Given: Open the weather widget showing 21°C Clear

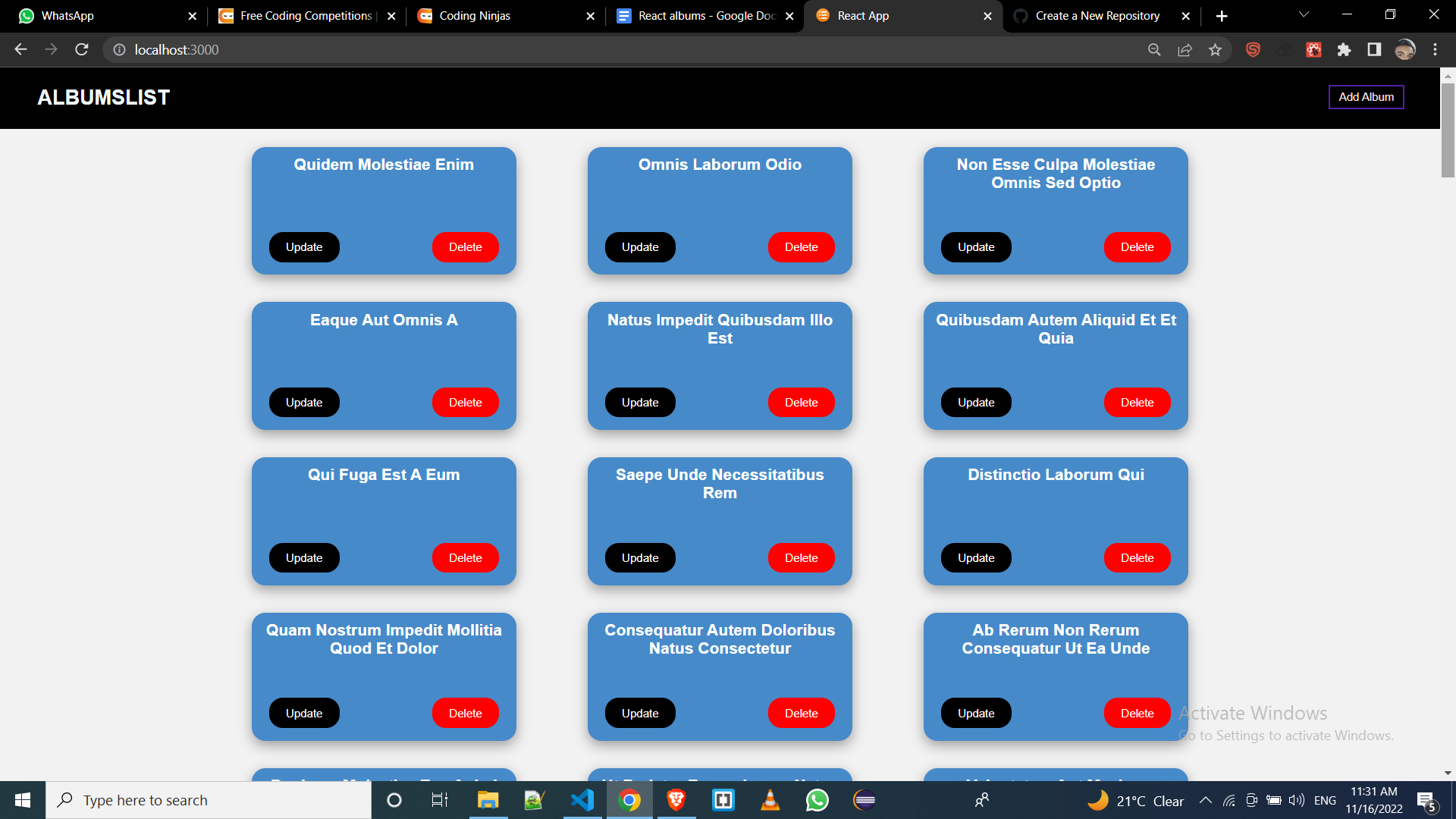Looking at the screenshot, I should click(x=1135, y=801).
